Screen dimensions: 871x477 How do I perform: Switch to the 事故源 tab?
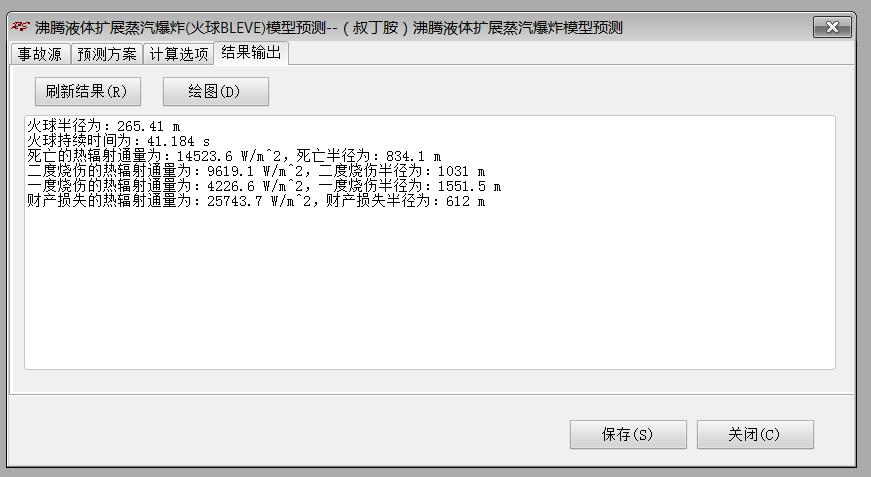click(x=39, y=54)
